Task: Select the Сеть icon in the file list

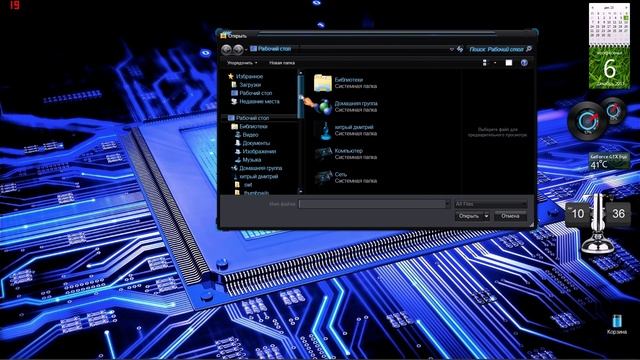Action: [x=323, y=178]
